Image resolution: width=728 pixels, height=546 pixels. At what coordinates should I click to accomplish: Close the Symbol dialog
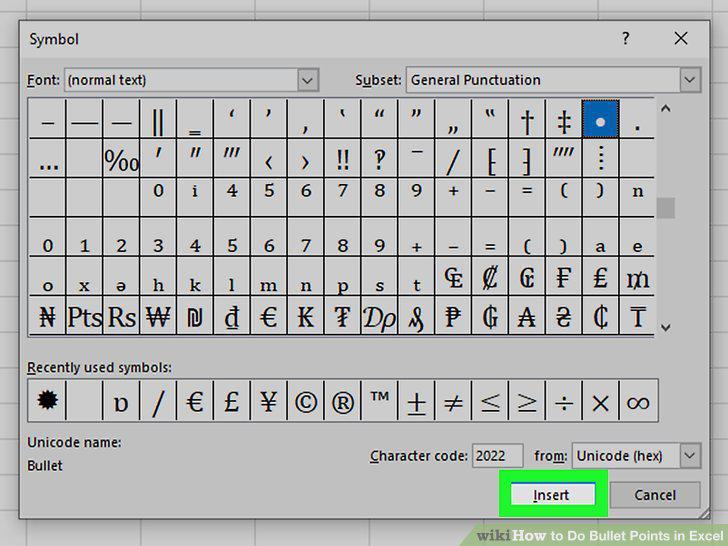[x=681, y=38]
